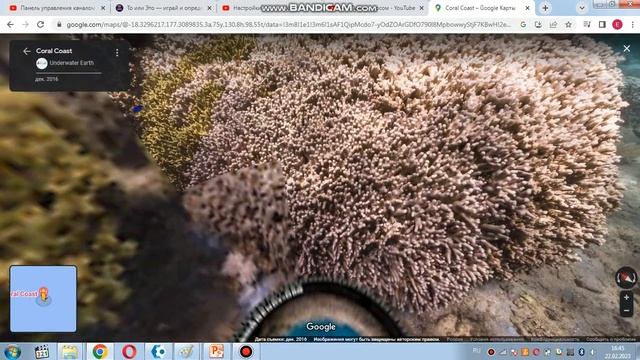Viewport: 640px width, 360px height.
Task: Close the То или Это tab
Action: pos(209,8)
